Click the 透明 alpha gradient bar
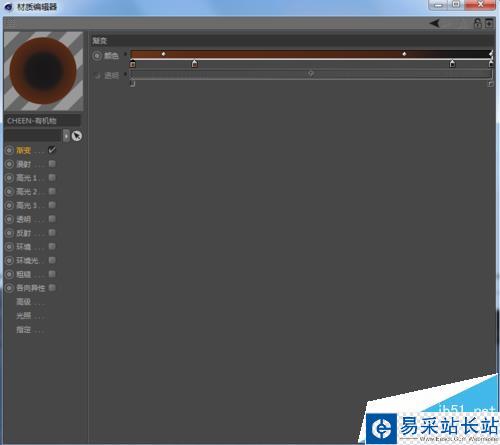This screenshot has height=445, width=500. (x=311, y=74)
